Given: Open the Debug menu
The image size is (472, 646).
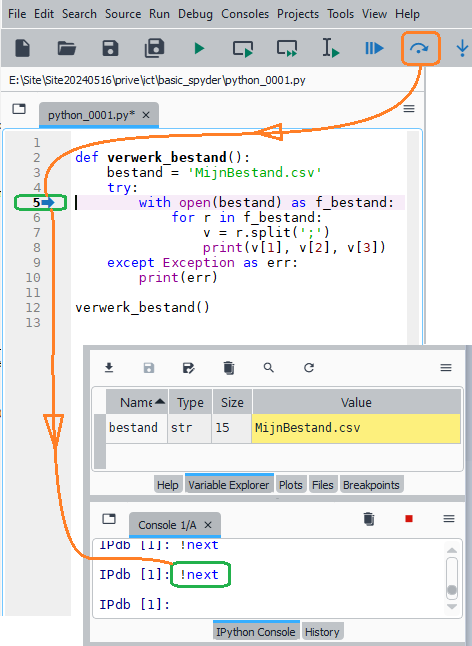Looking at the screenshot, I should [x=195, y=14].
